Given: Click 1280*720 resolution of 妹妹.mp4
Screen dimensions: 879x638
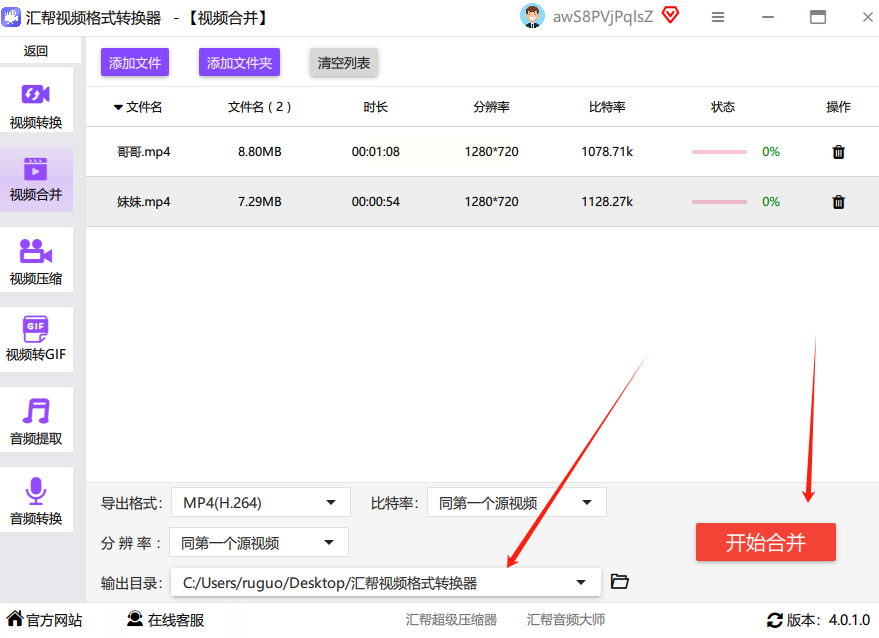Looking at the screenshot, I should tap(491, 202).
